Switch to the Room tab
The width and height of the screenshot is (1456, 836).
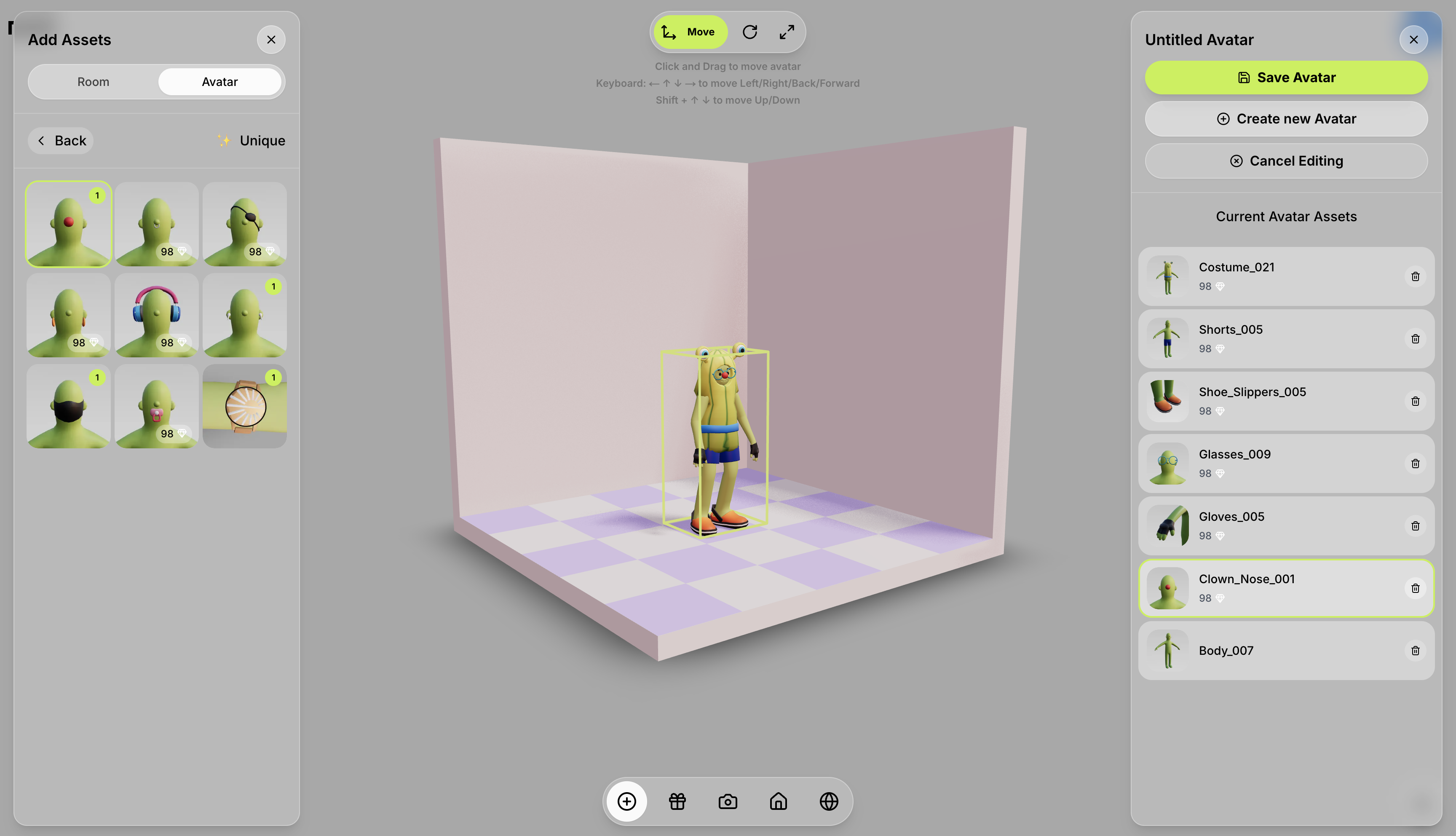pos(93,81)
